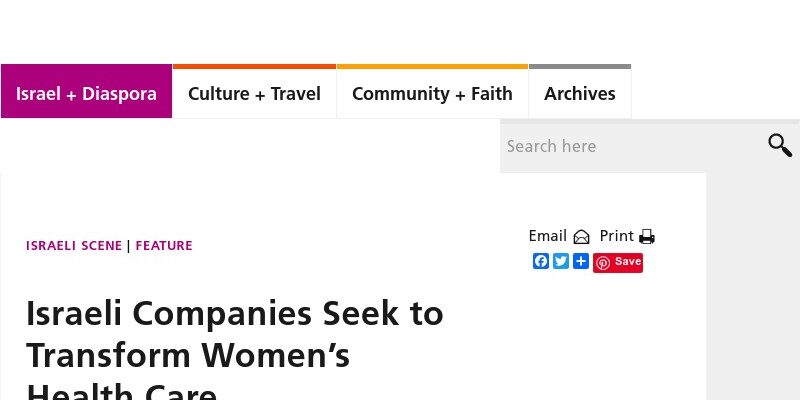
Task: Open the blue plus share icon
Action: tap(581, 261)
